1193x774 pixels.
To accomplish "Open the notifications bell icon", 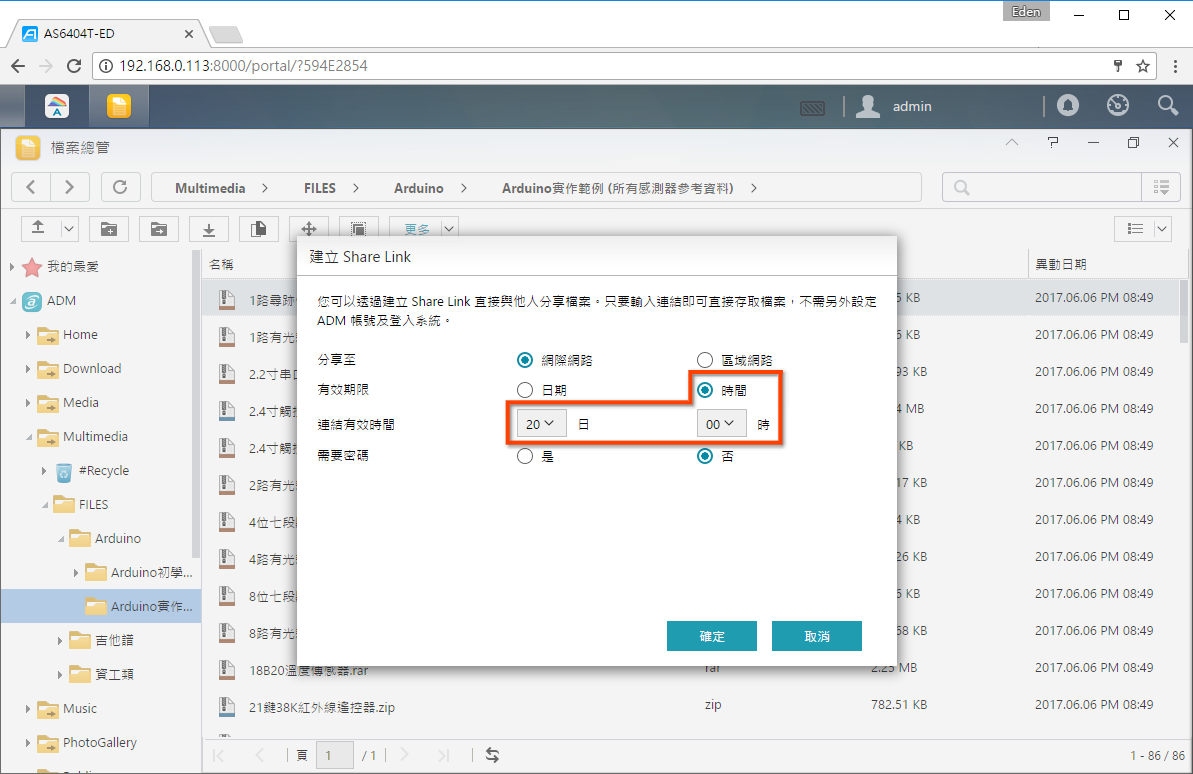I will [x=1067, y=106].
